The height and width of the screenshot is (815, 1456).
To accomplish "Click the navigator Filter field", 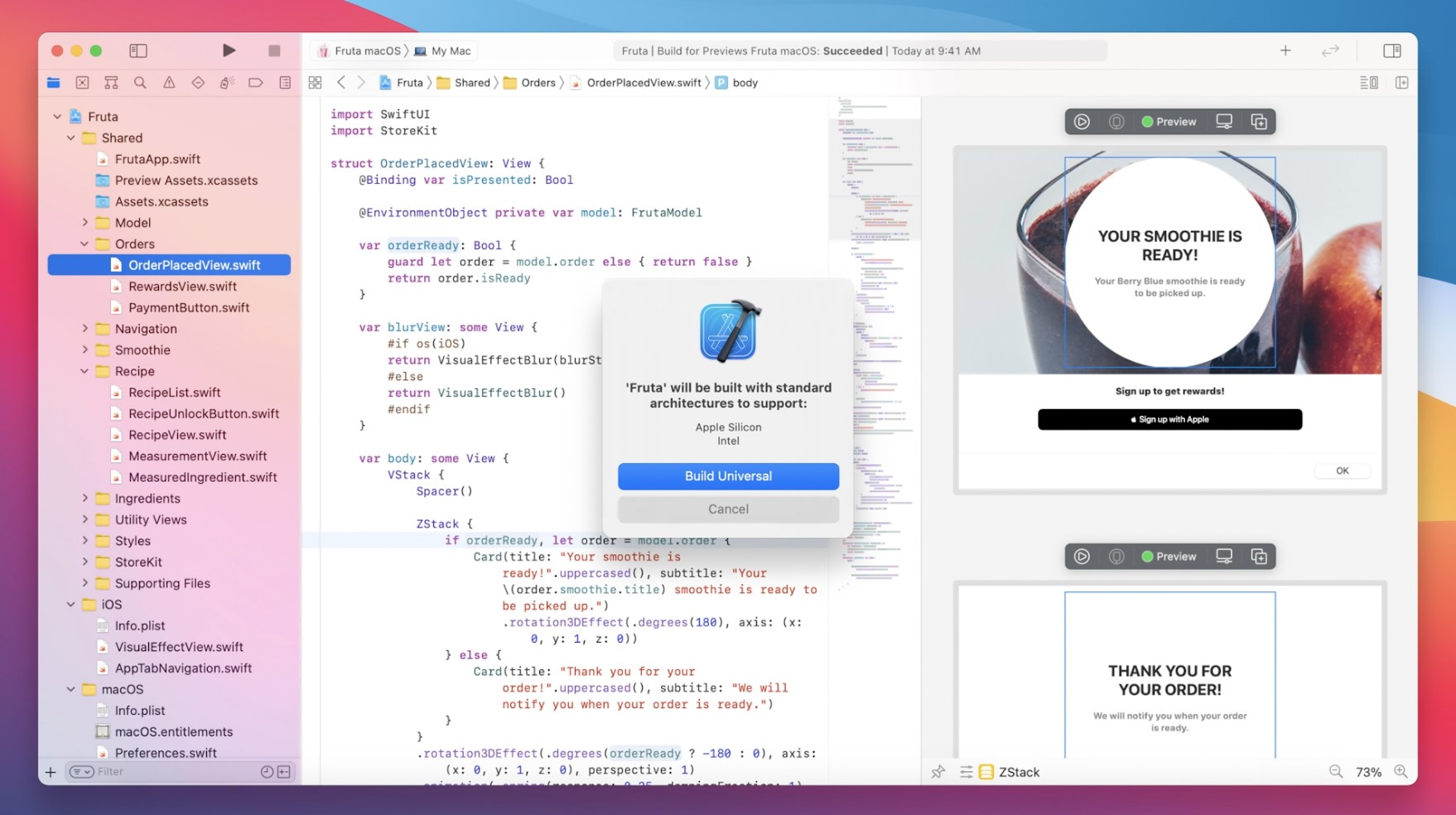I will [174, 772].
